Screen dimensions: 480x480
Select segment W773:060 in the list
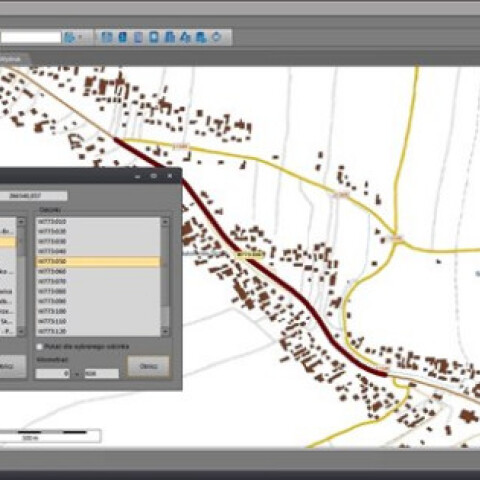[x=98, y=272]
